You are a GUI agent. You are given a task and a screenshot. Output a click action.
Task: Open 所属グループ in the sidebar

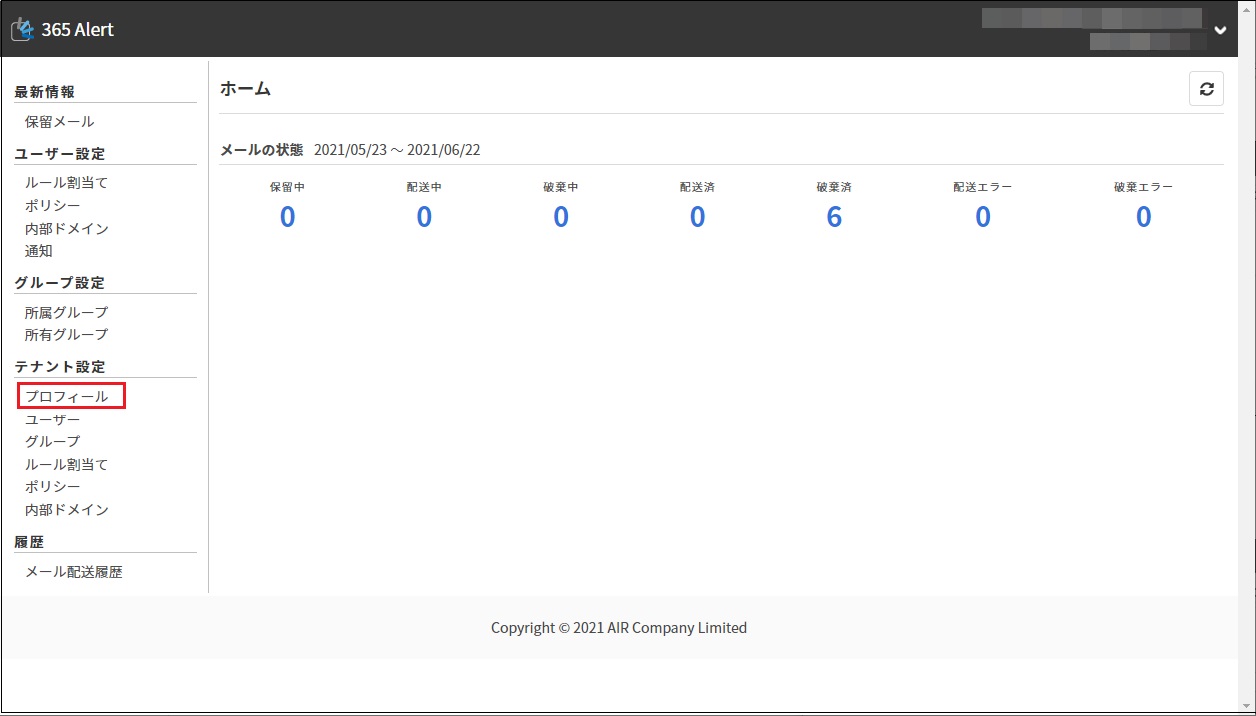pyautogui.click(x=66, y=312)
